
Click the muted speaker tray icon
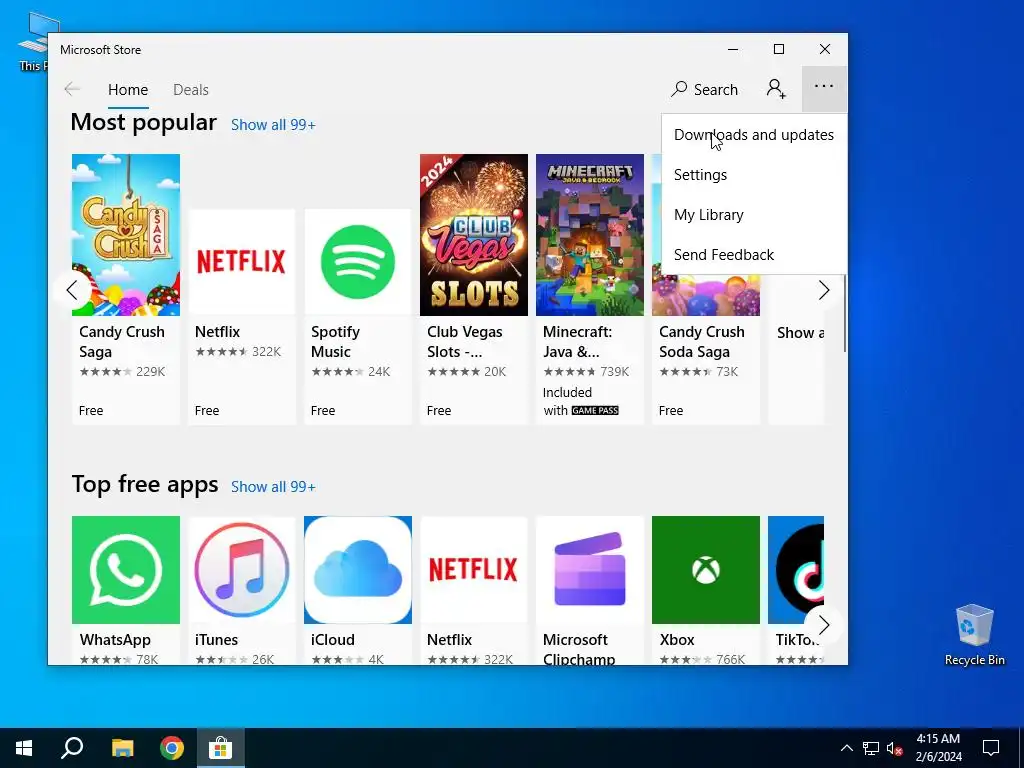pyautogui.click(x=894, y=748)
